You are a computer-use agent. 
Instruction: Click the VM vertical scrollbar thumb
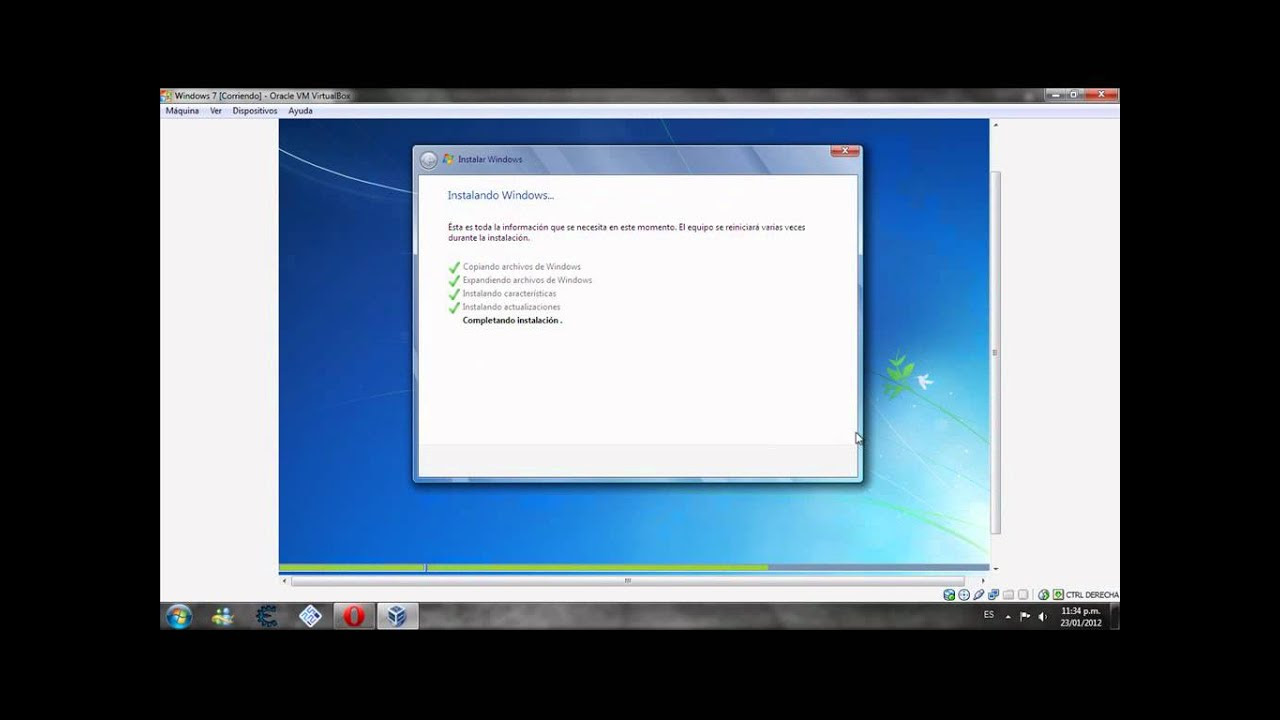[x=995, y=352]
